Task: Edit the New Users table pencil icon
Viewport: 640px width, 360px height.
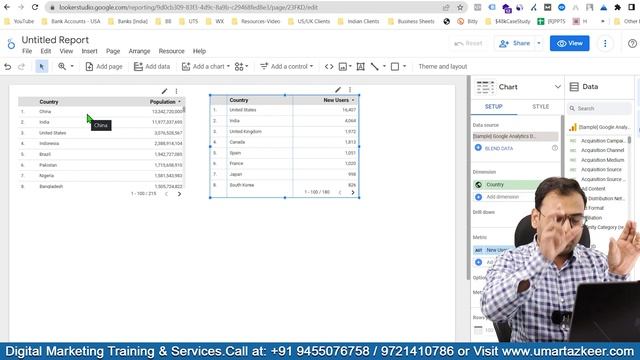Action: (338, 89)
